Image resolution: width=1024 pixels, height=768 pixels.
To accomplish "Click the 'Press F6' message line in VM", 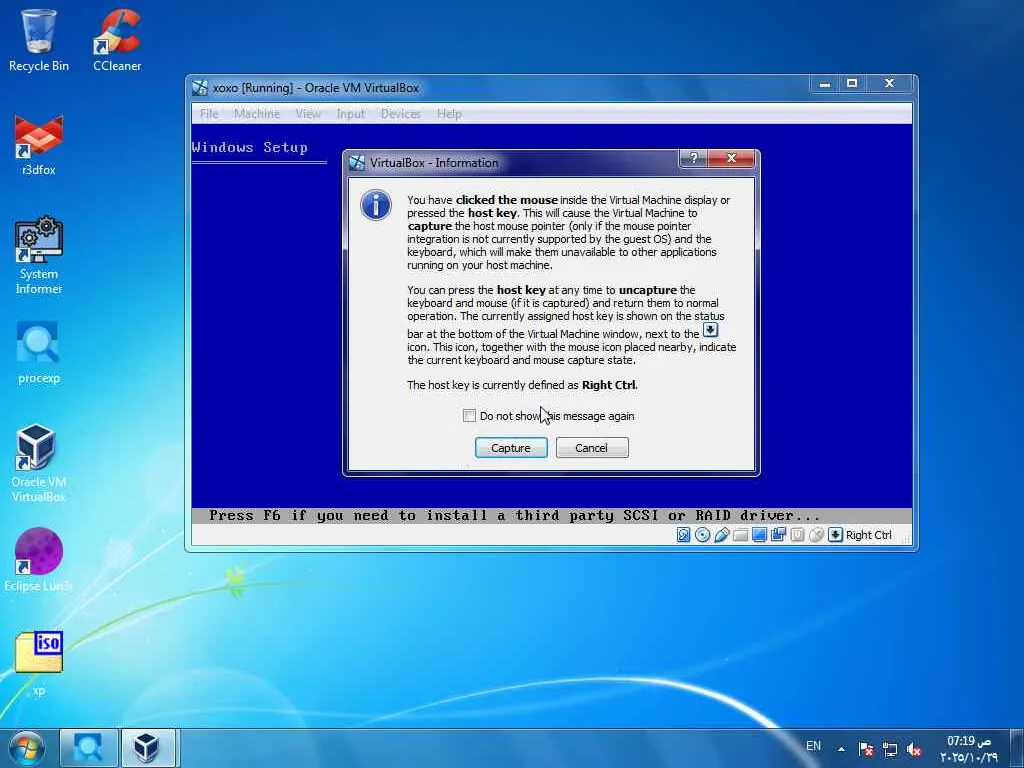I will click(514, 515).
